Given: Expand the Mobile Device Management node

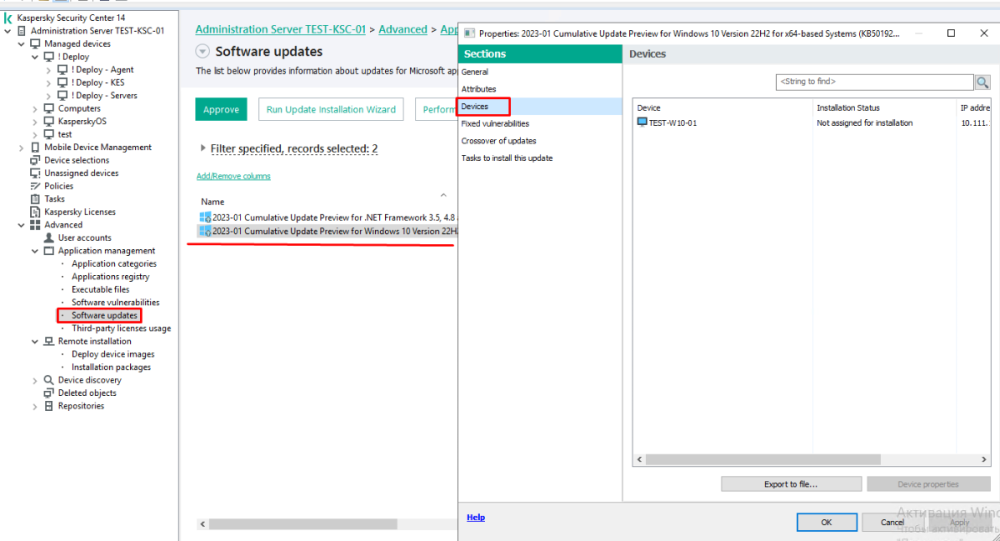Looking at the screenshot, I should pos(21,147).
